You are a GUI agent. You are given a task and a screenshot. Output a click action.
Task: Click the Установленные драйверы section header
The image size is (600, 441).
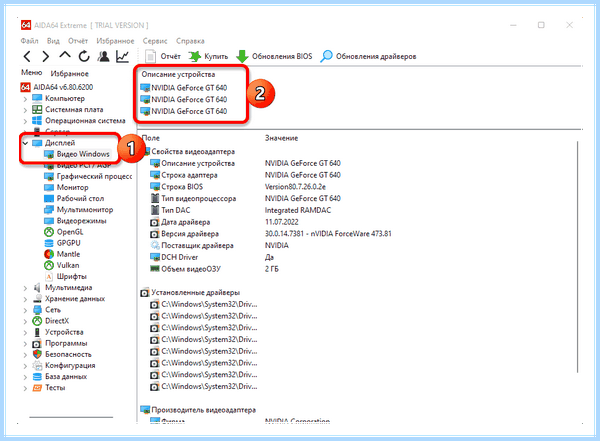point(190,293)
